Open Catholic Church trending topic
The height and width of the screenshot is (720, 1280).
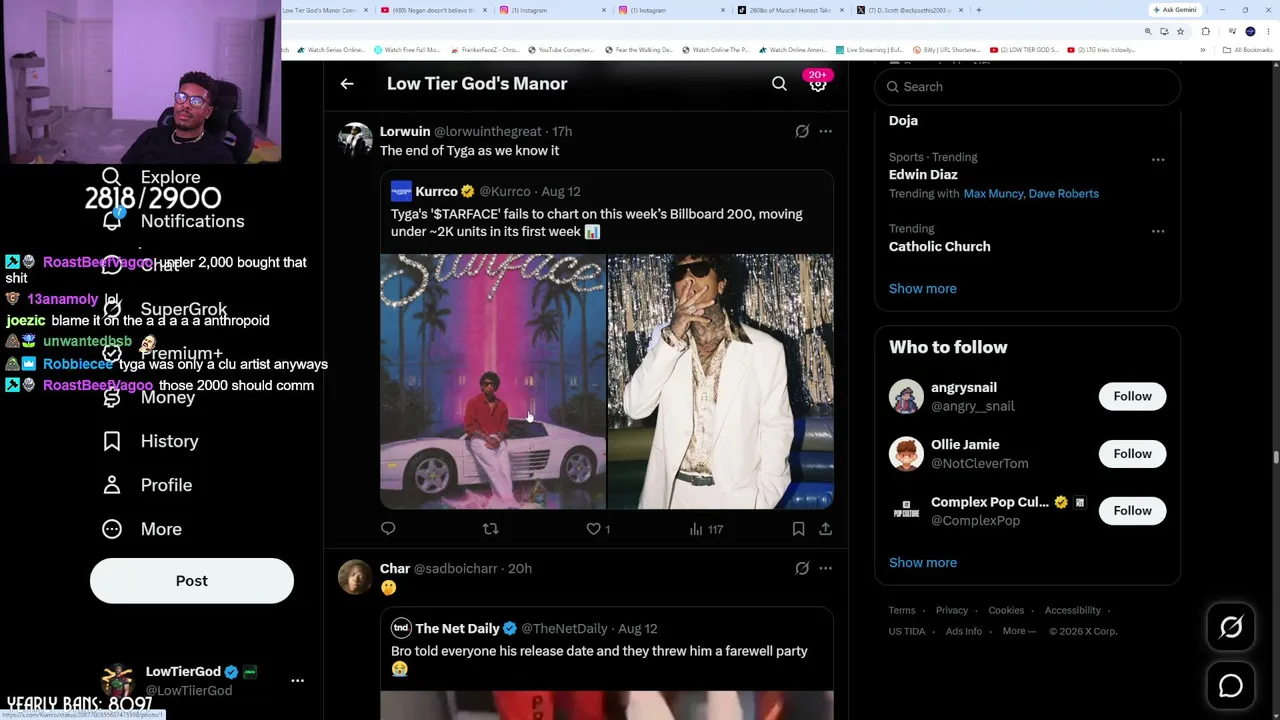[940, 247]
